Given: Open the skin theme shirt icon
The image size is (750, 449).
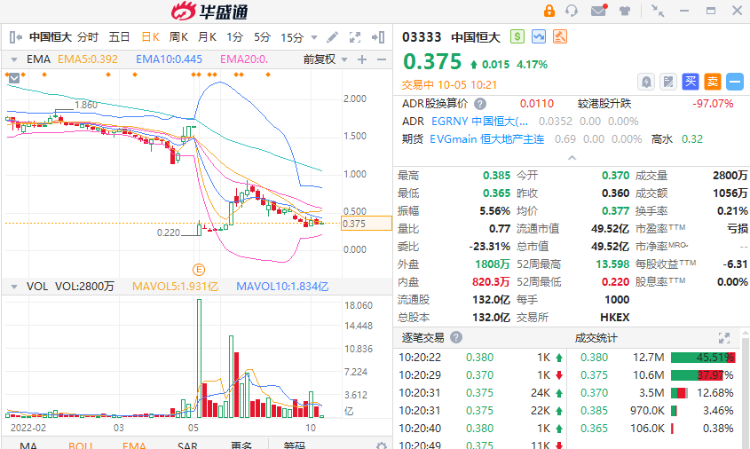Looking at the screenshot, I should [625, 11].
